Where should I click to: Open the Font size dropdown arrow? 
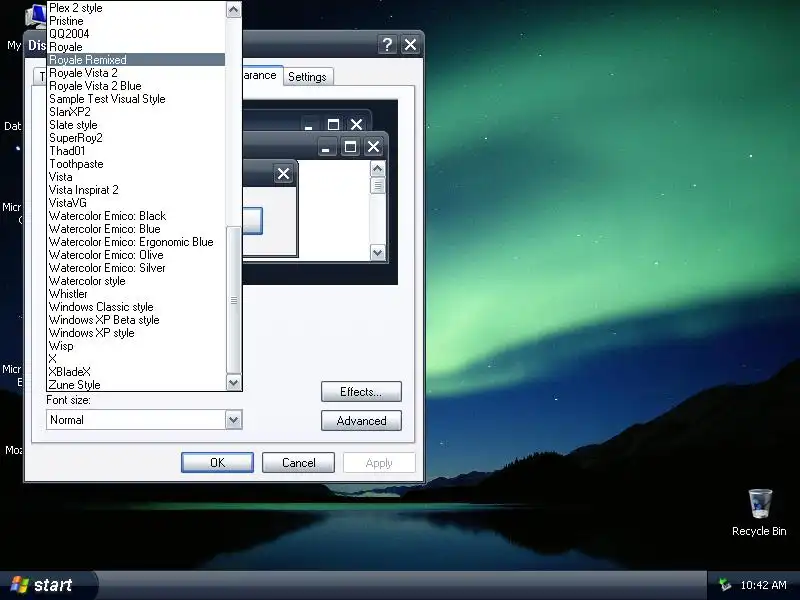coord(234,420)
